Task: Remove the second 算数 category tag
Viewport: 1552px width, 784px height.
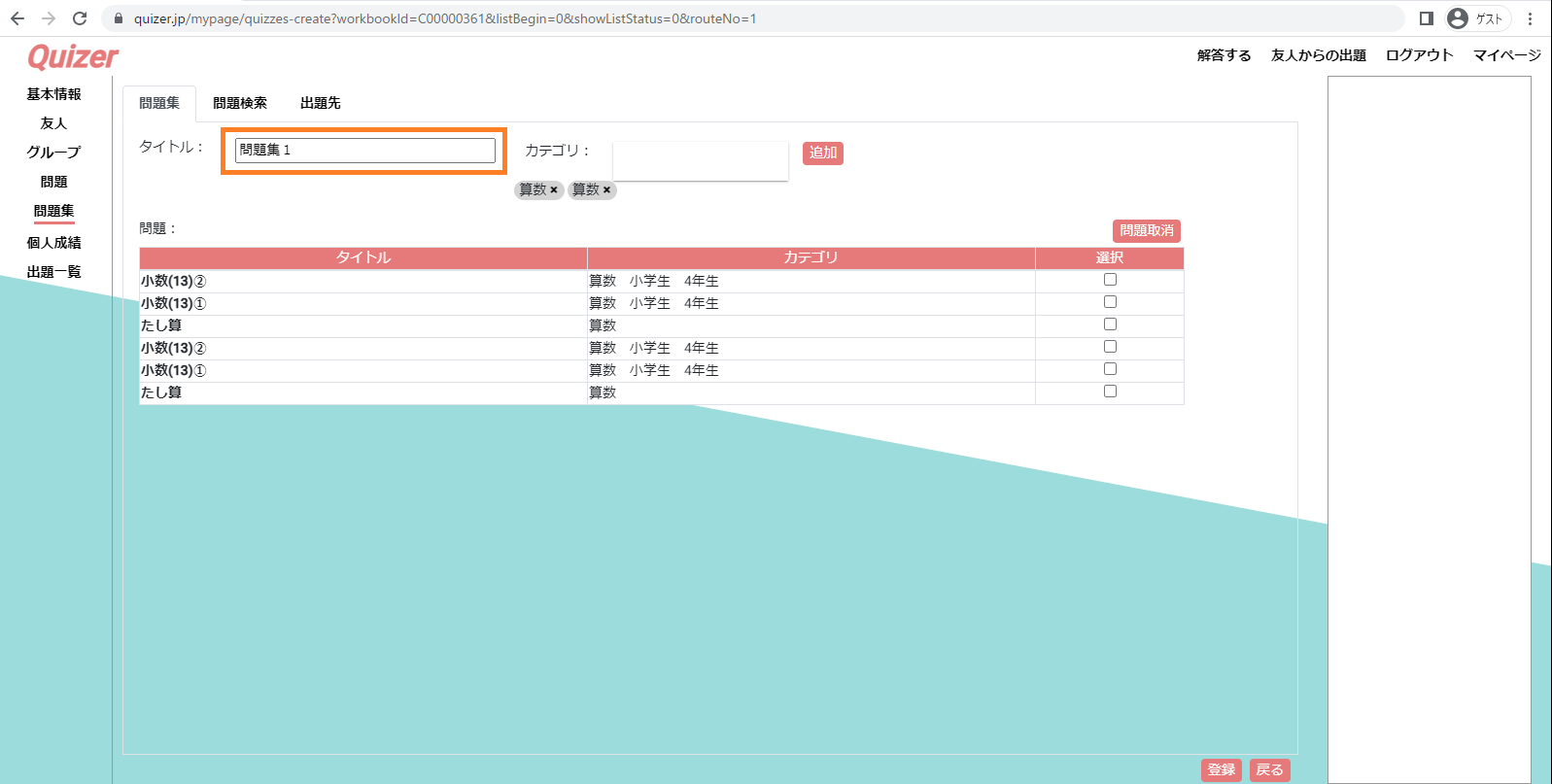Action: coord(606,190)
